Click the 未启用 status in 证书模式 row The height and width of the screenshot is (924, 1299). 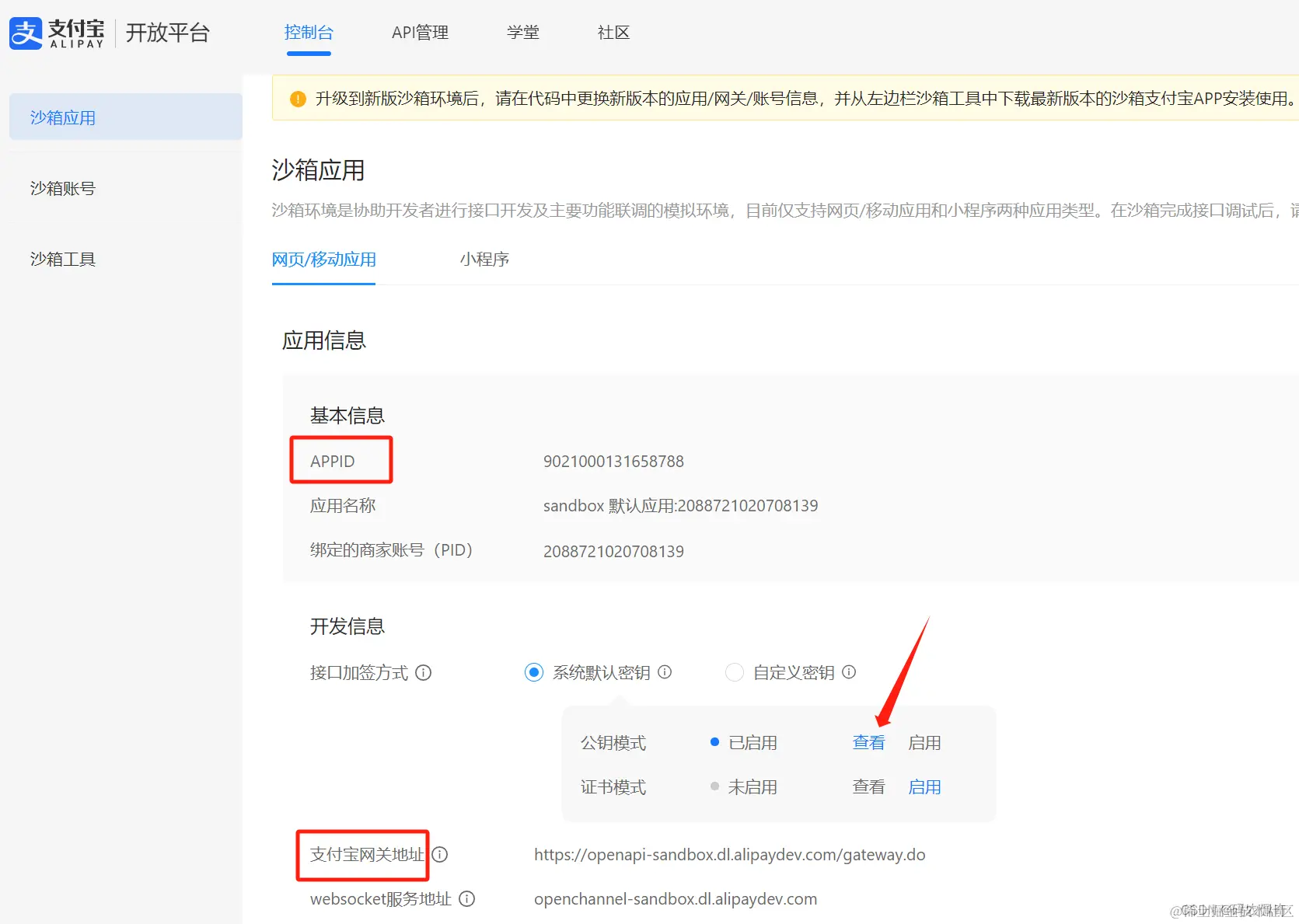(753, 787)
